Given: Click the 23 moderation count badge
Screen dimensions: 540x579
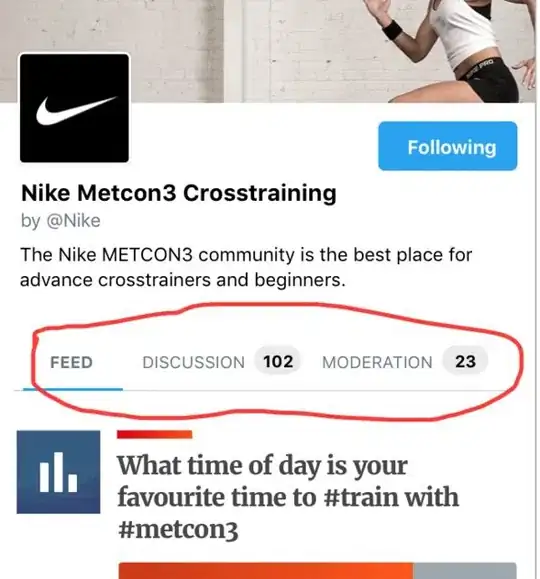Looking at the screenshot, I should tap(465, 361).
